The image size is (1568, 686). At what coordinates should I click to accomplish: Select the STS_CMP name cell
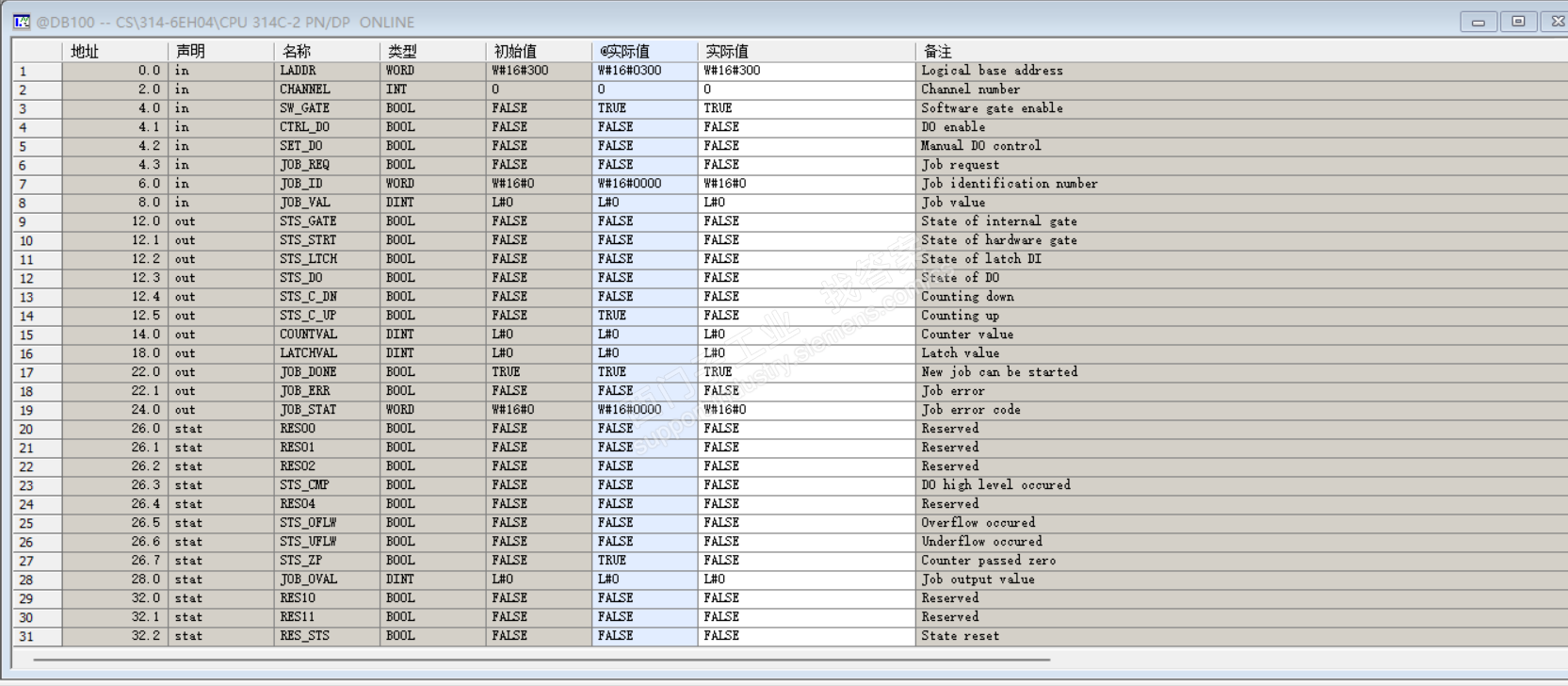tap(327, 485)
